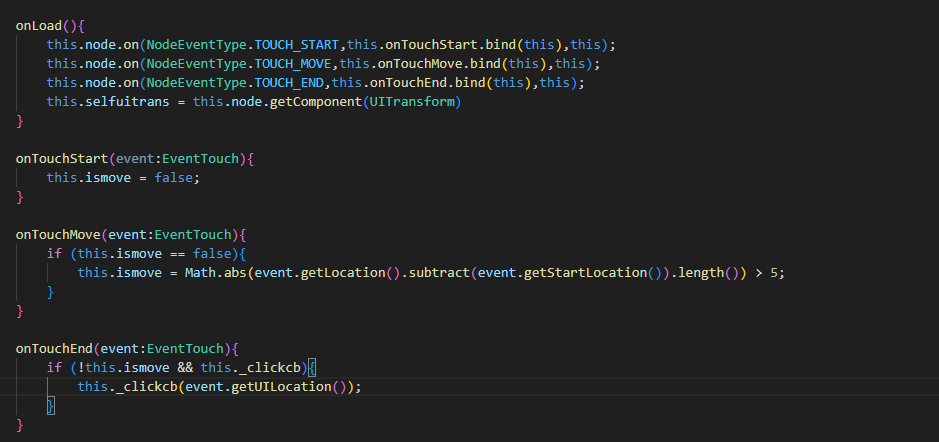Click NodeEventType.TOUCH_START in the first listener line
939x442 pixels.
243,45
